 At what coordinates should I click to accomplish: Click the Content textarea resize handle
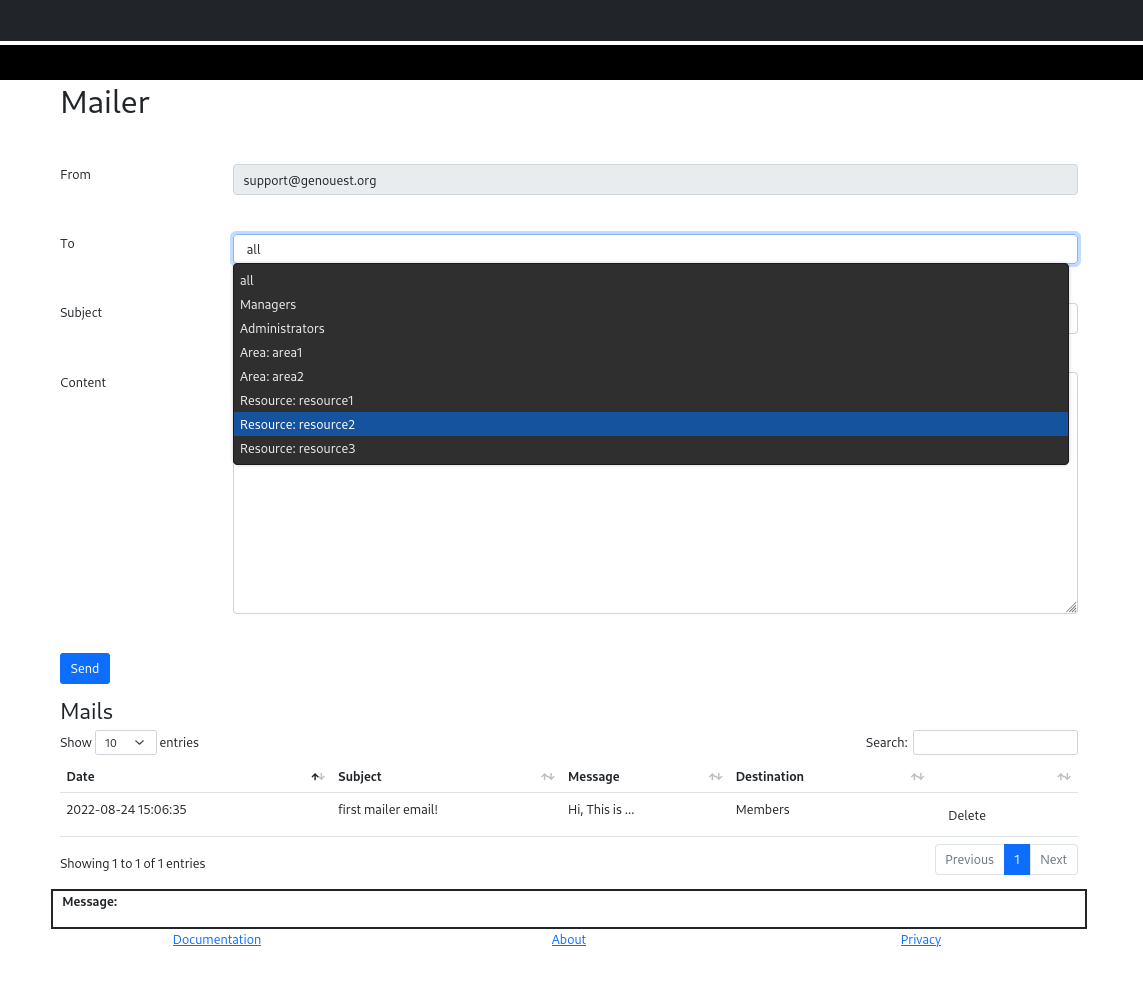pyautogui.click(x=1071, y=607)
